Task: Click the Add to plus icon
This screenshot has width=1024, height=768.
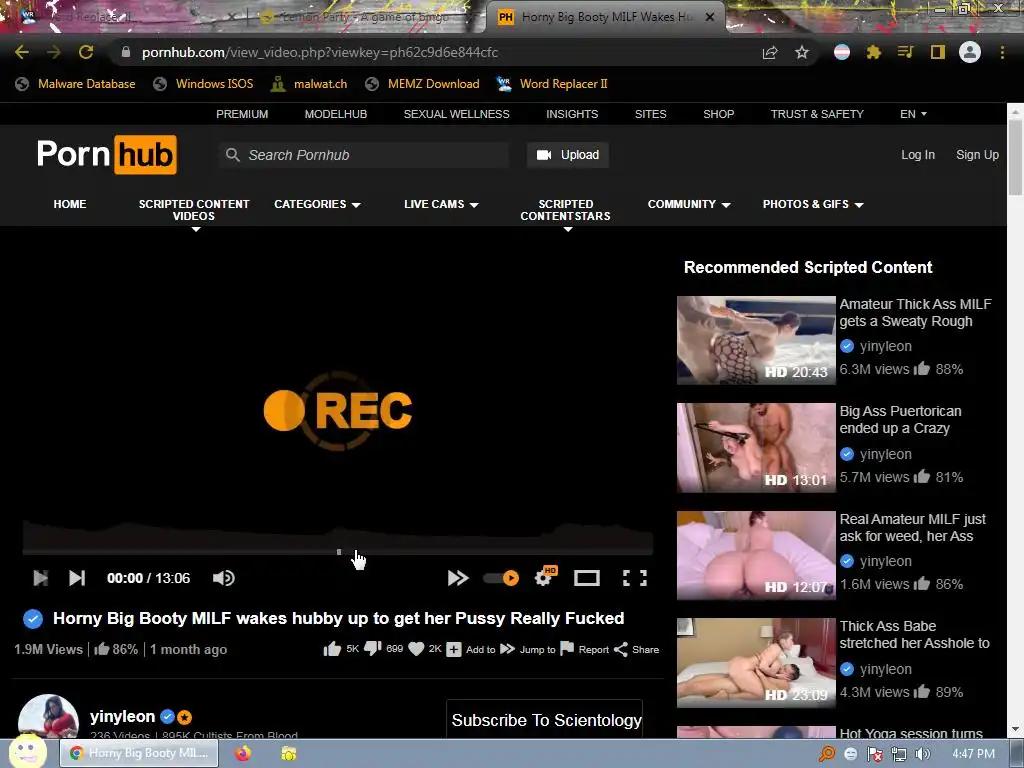Action: (x=454, y=649)
